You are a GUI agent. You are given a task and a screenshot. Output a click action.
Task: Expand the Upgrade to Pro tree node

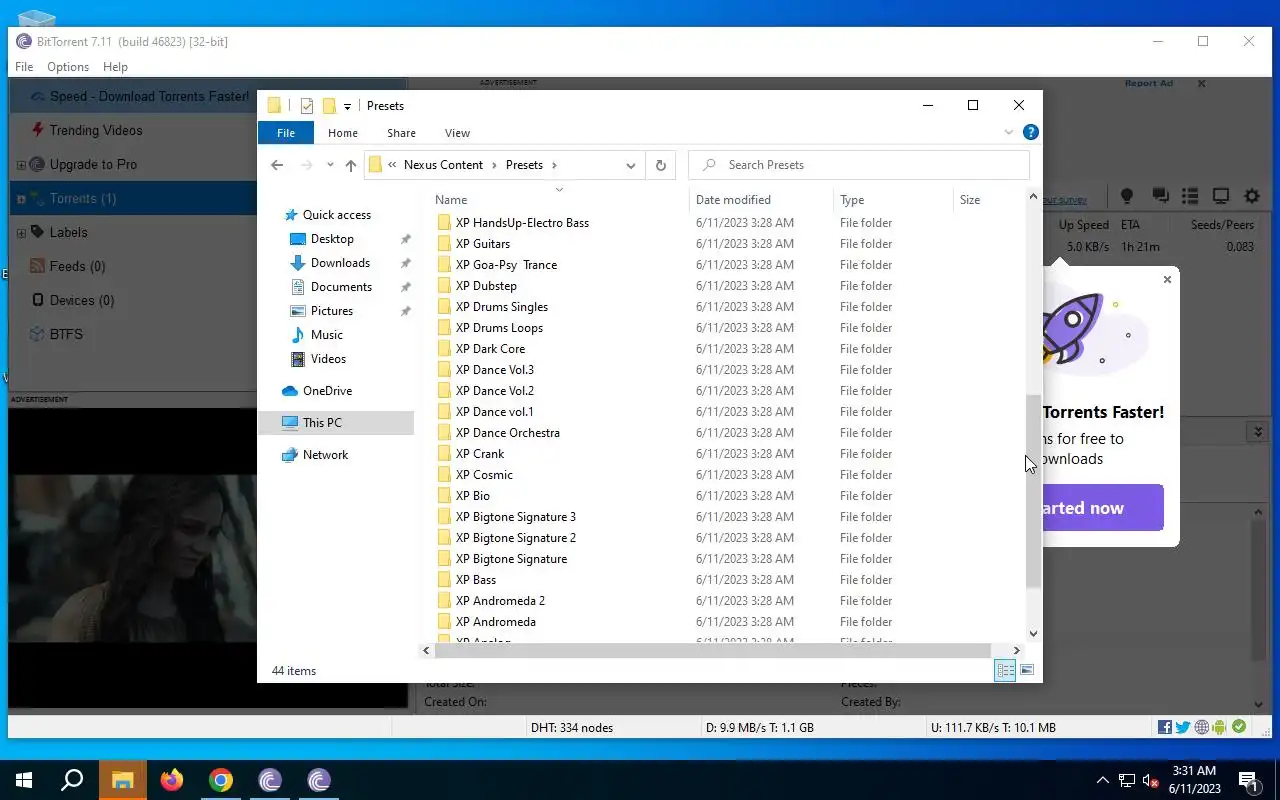[21, 165]
